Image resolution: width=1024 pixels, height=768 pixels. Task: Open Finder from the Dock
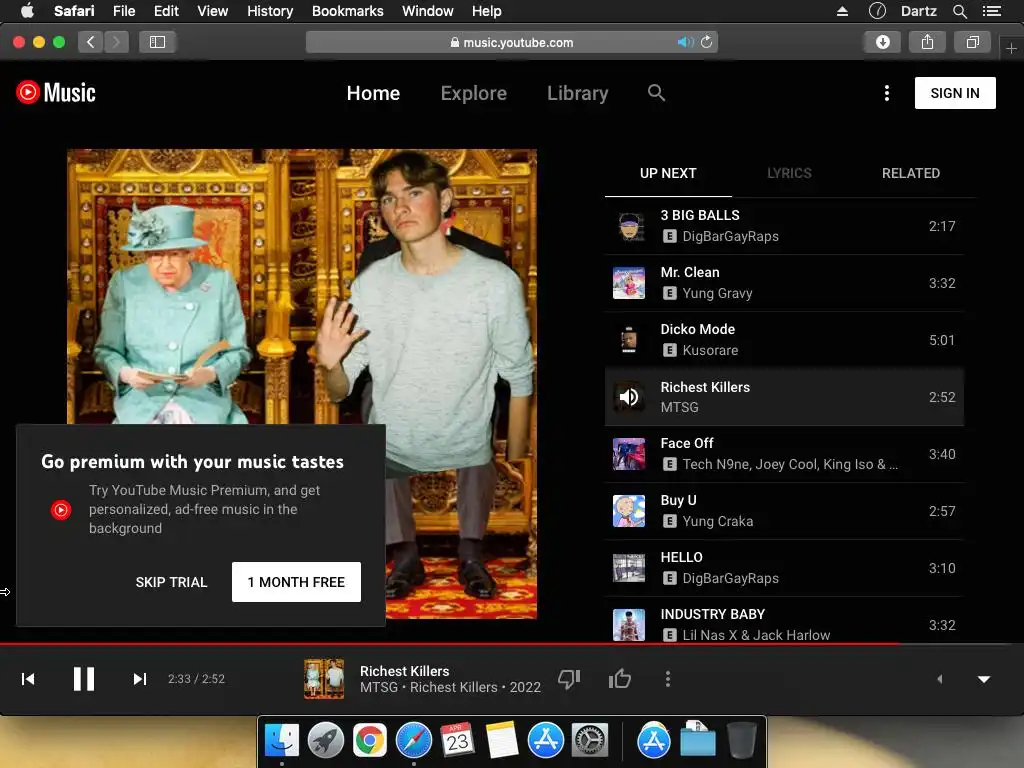(281, 740)
